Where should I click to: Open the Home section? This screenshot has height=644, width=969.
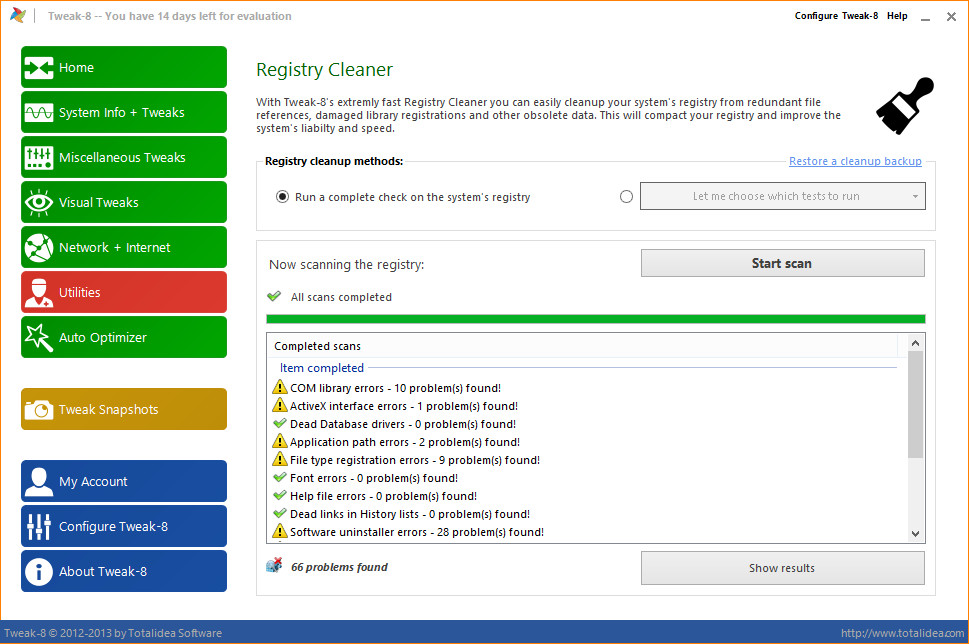click(124, 67)
